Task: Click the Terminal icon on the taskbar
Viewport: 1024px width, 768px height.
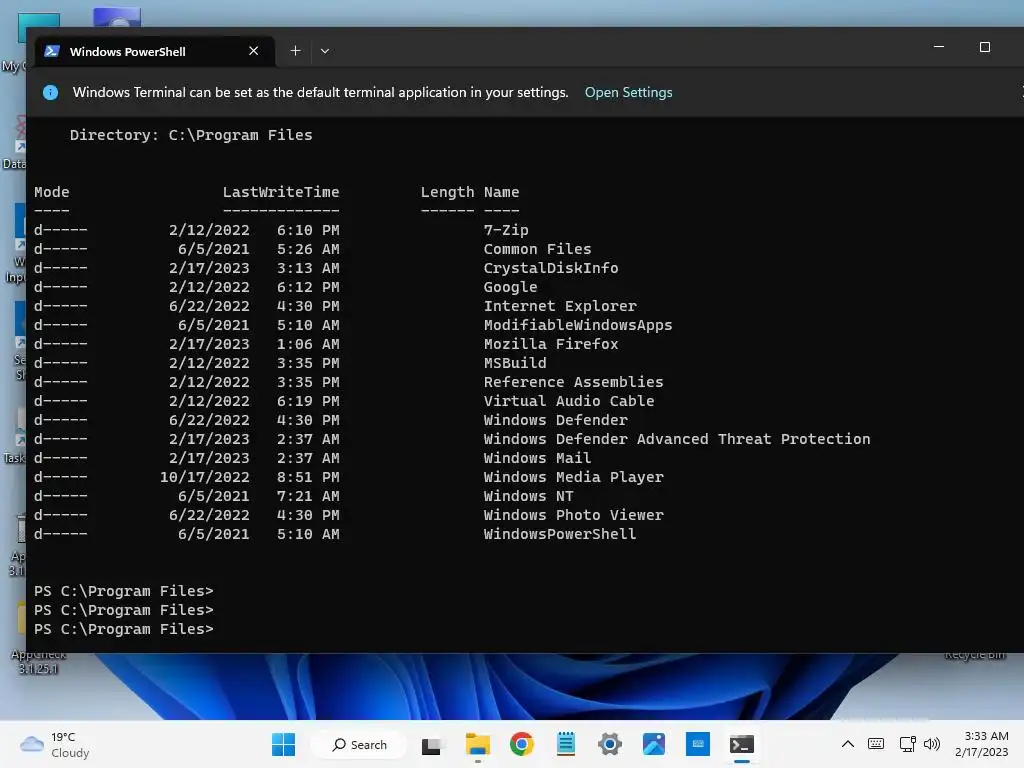Action: [741, 744]
